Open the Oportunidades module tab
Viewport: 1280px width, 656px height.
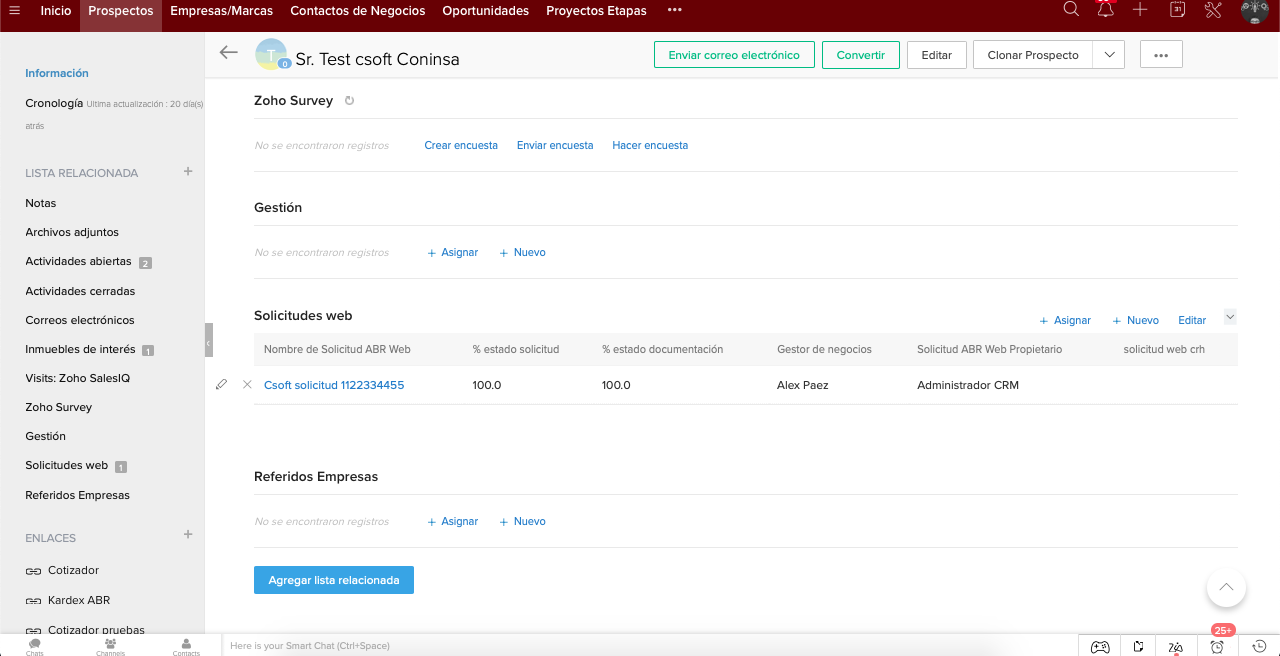(x=485, y=11)
